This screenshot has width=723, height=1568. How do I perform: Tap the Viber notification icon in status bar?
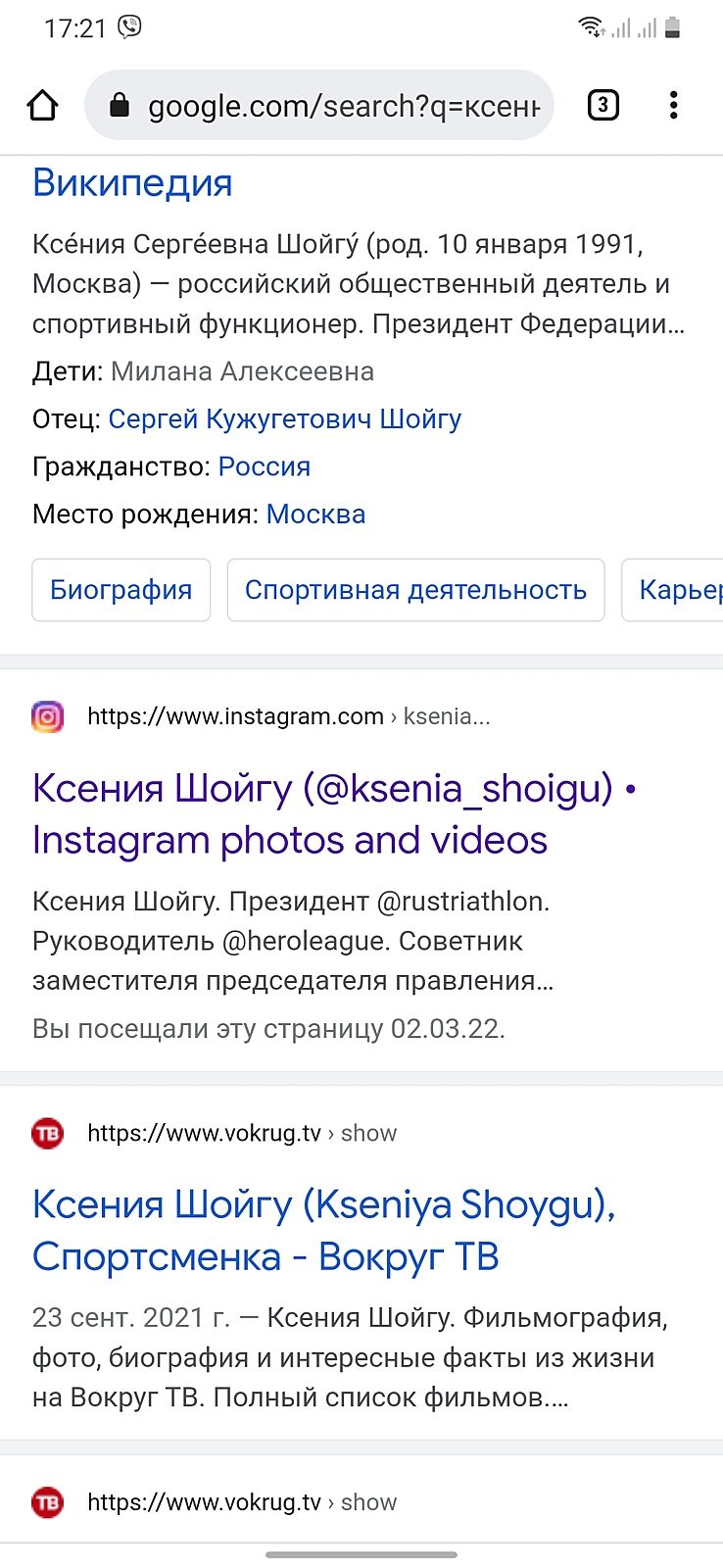click(129, 26)
